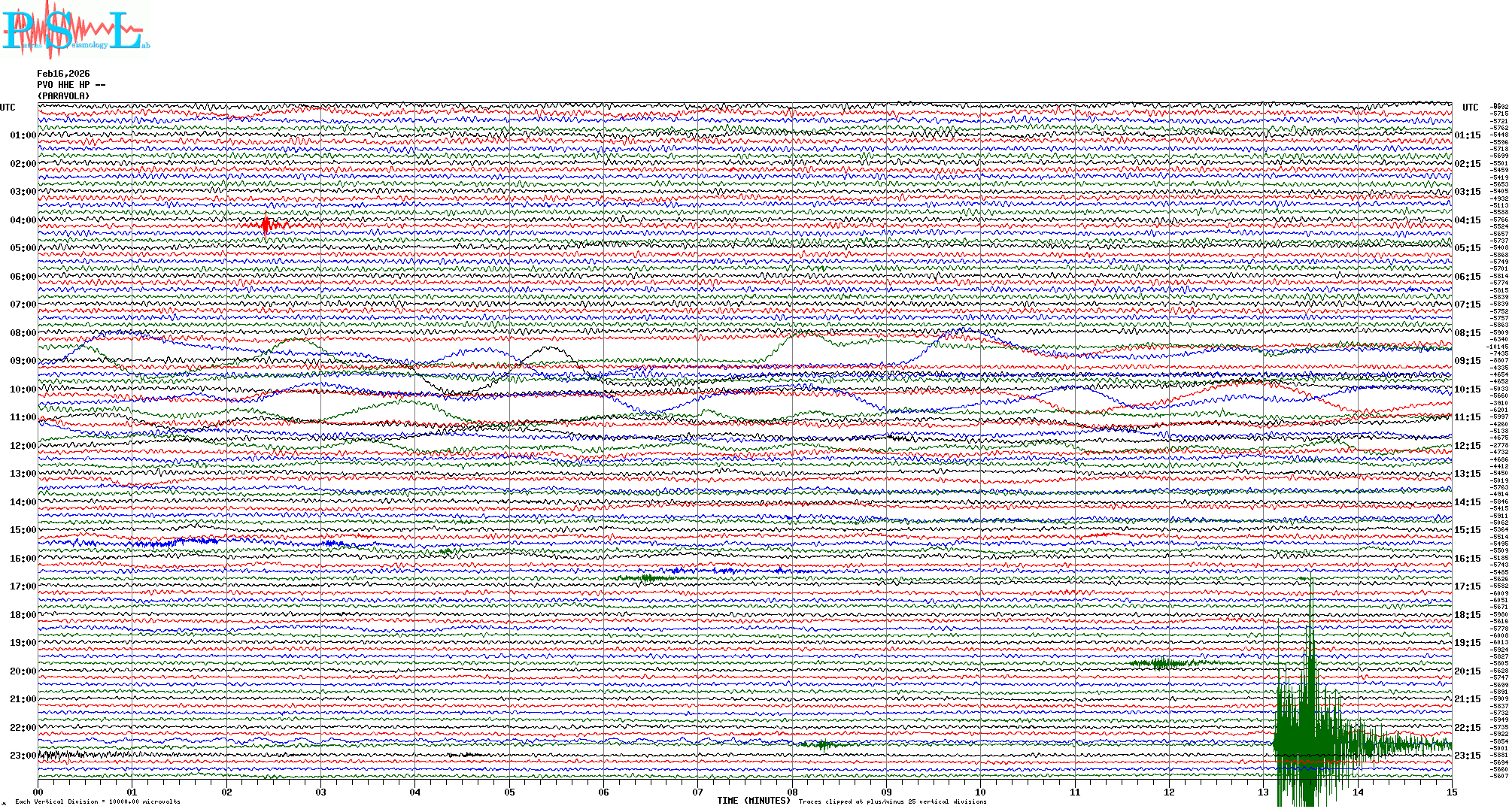Screen dimensions: 1512x812
Task: Click the Feb16,2026 date label
Action: (63, 74)
